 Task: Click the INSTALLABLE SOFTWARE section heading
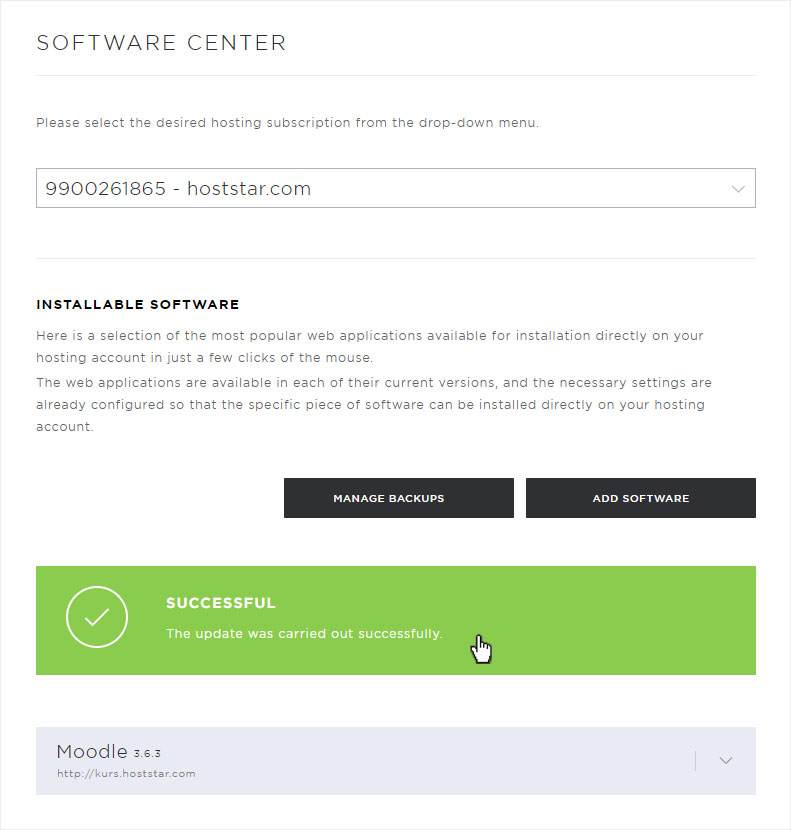tap(138, 304)
